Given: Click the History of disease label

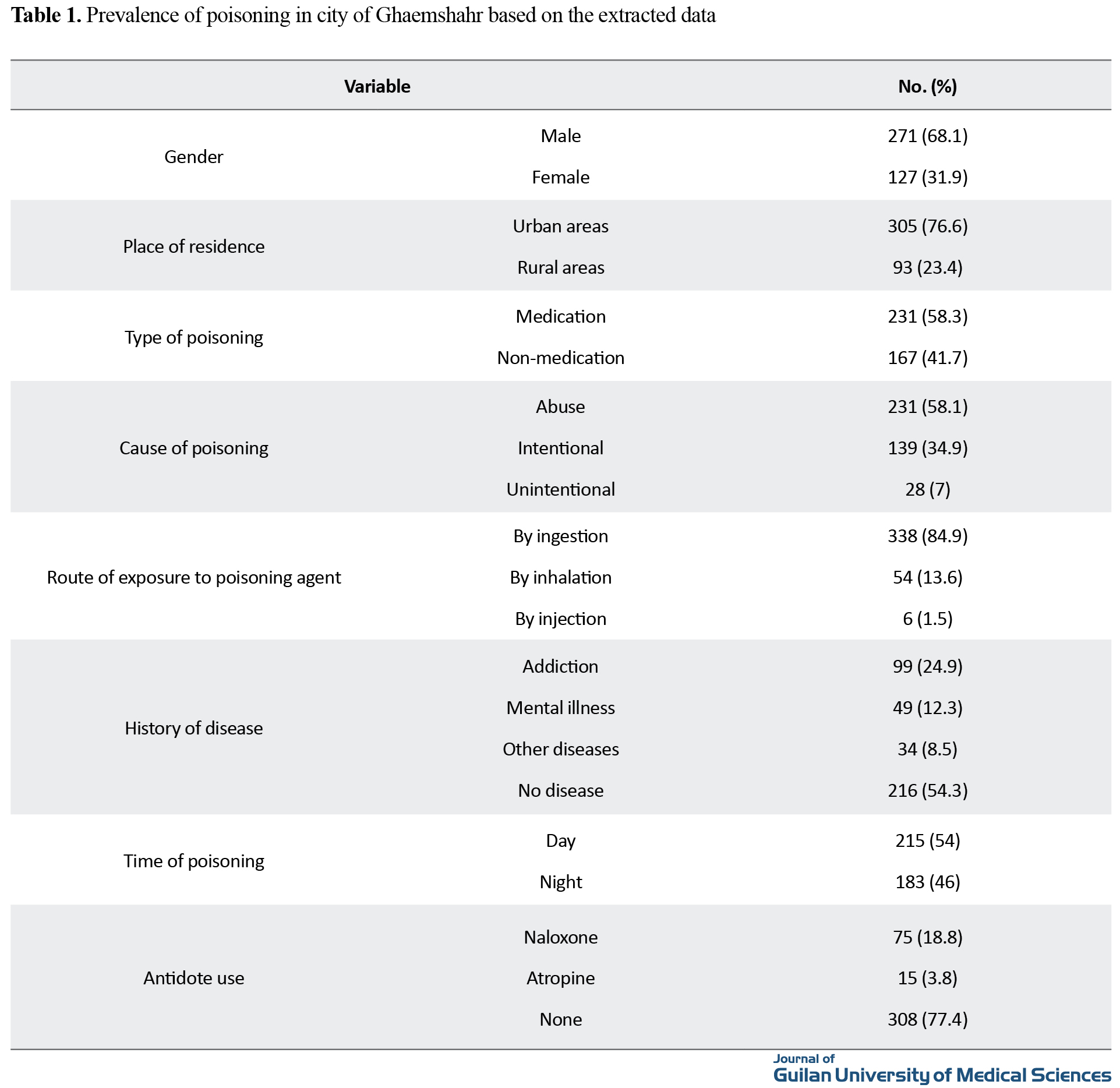Looking at the screenshot, I should (193, 728).
